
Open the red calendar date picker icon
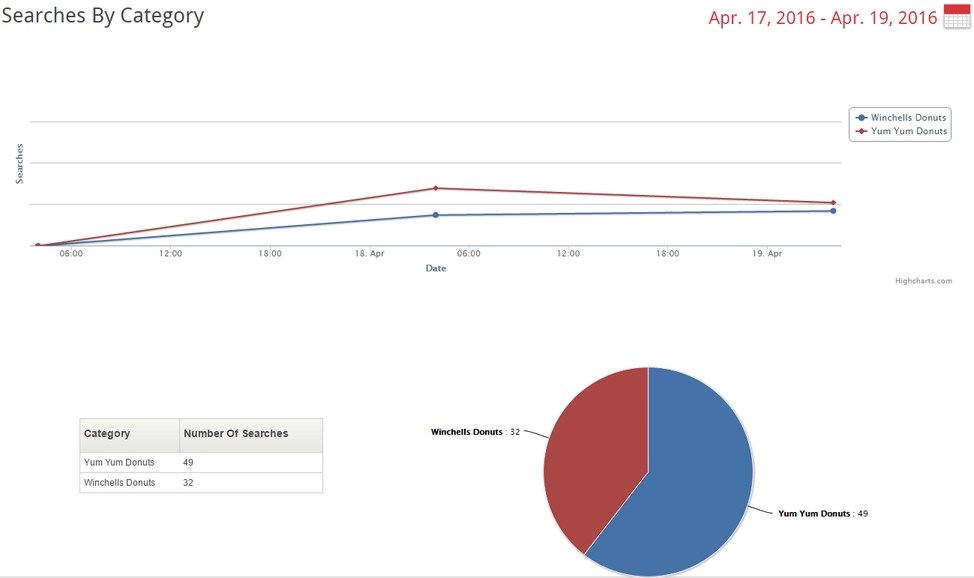(x=957, y=16)
